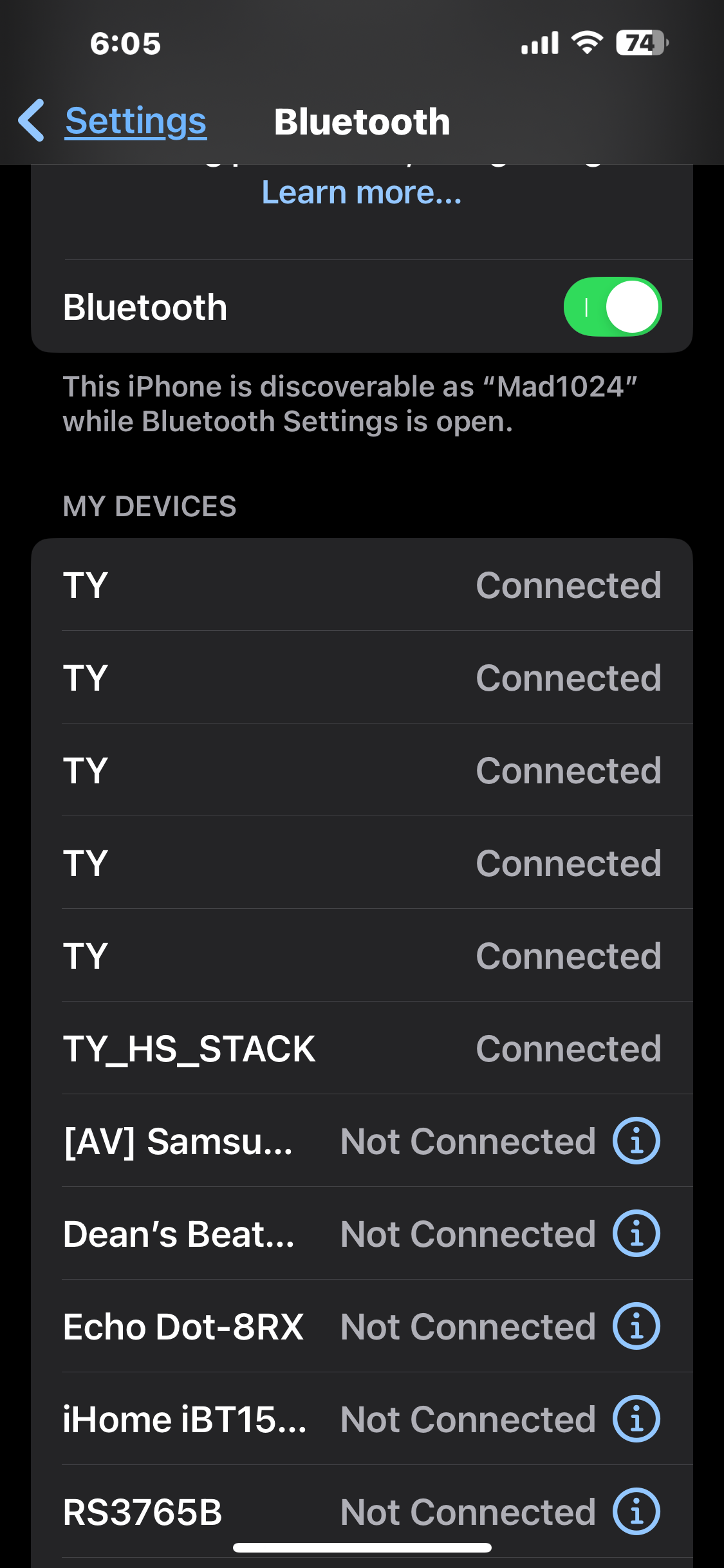Viewport: 724px width, 1568px height.
Task: Go back to Settings
Action: [136, 121]
